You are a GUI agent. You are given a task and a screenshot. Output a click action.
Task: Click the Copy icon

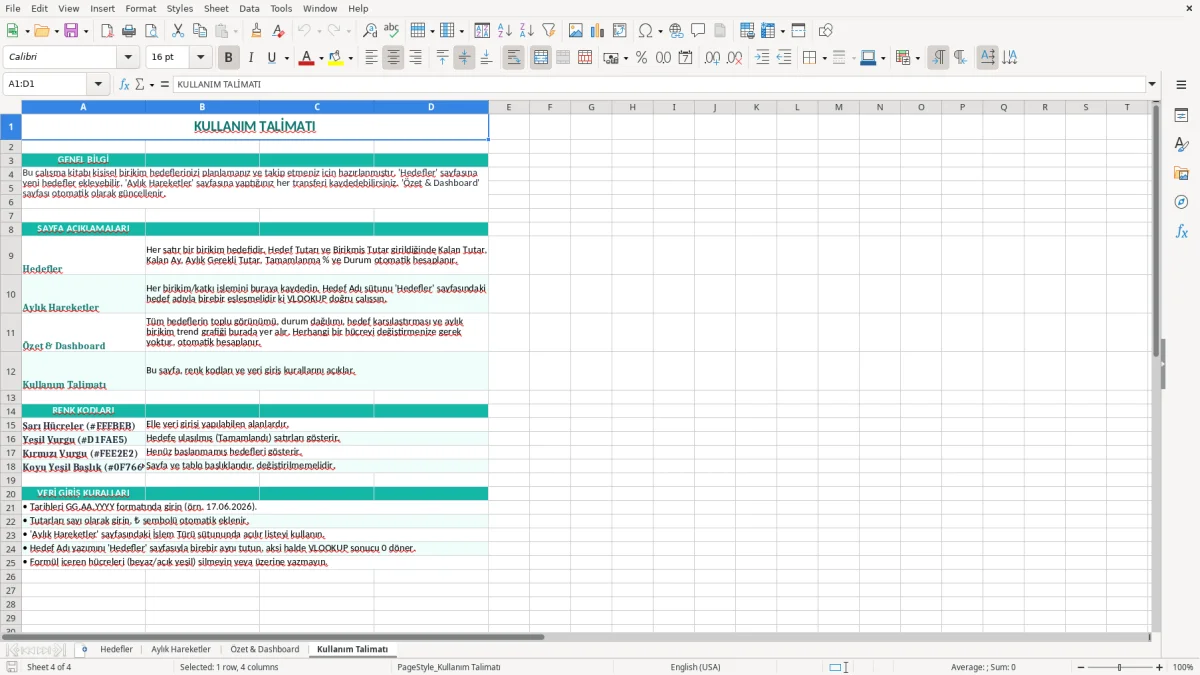(199, 31)
